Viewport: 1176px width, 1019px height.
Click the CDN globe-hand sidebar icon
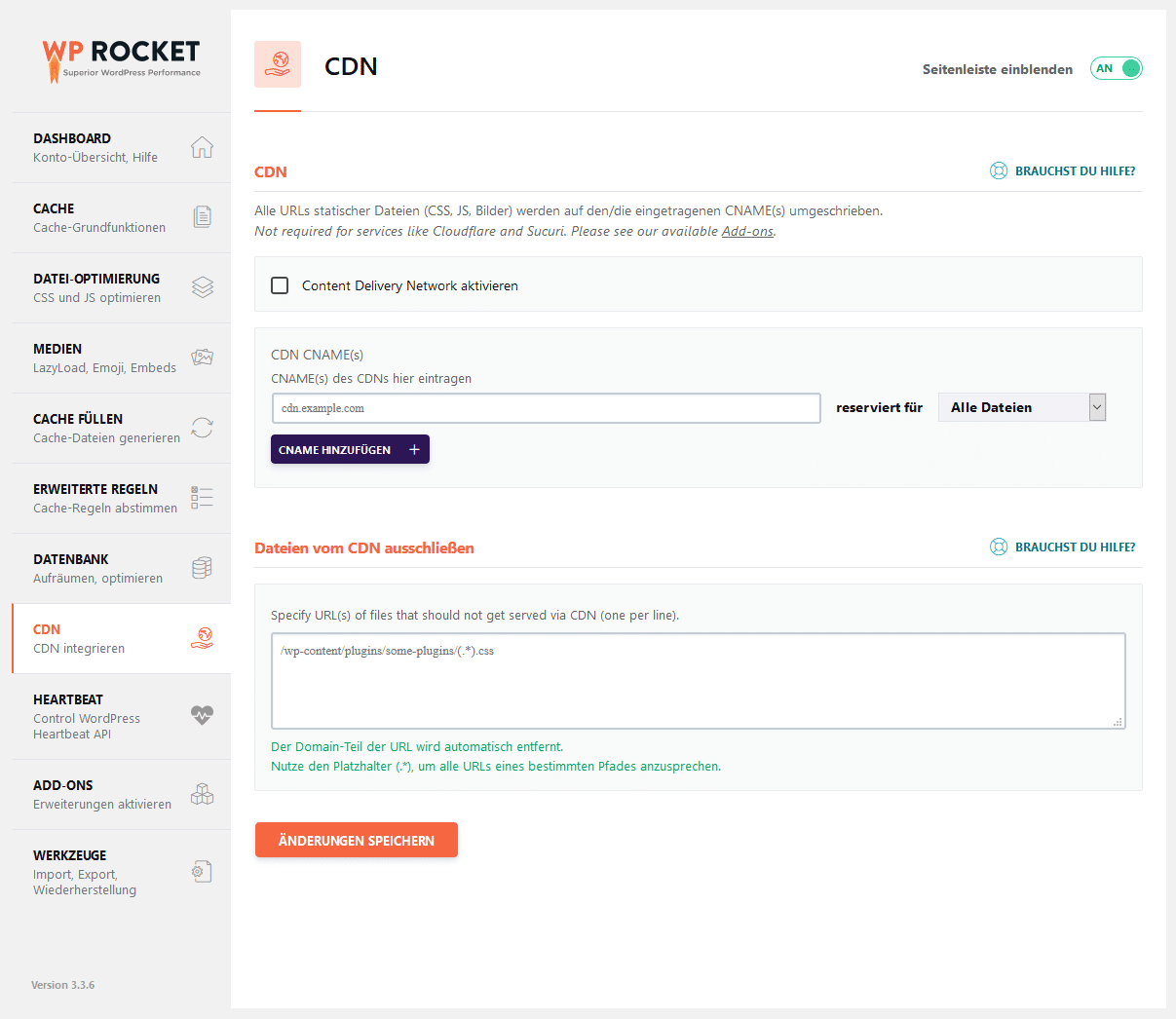(x=202, y=638)
